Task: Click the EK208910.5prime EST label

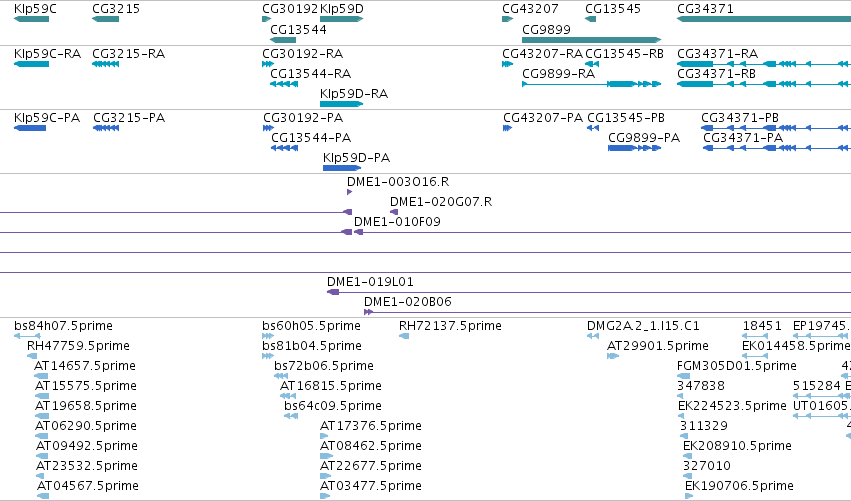Action: [x=737, y=446]
